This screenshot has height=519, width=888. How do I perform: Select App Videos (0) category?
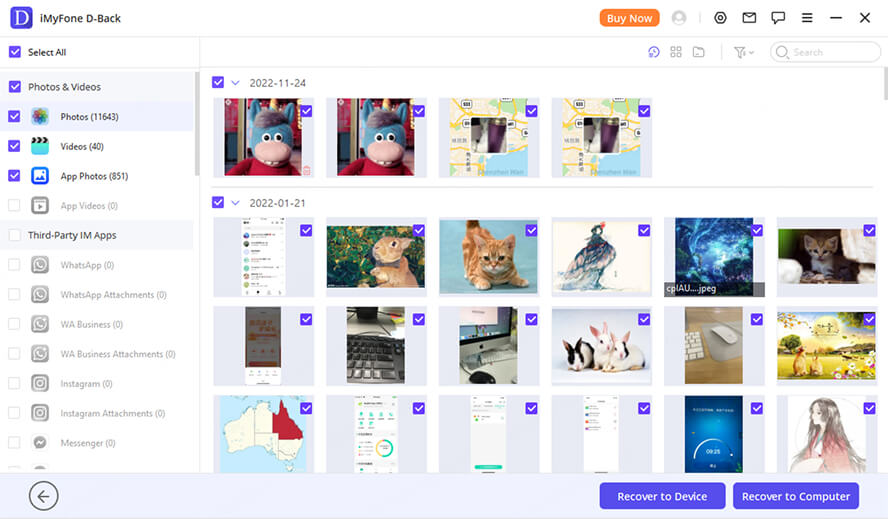(x=97, y=205)
